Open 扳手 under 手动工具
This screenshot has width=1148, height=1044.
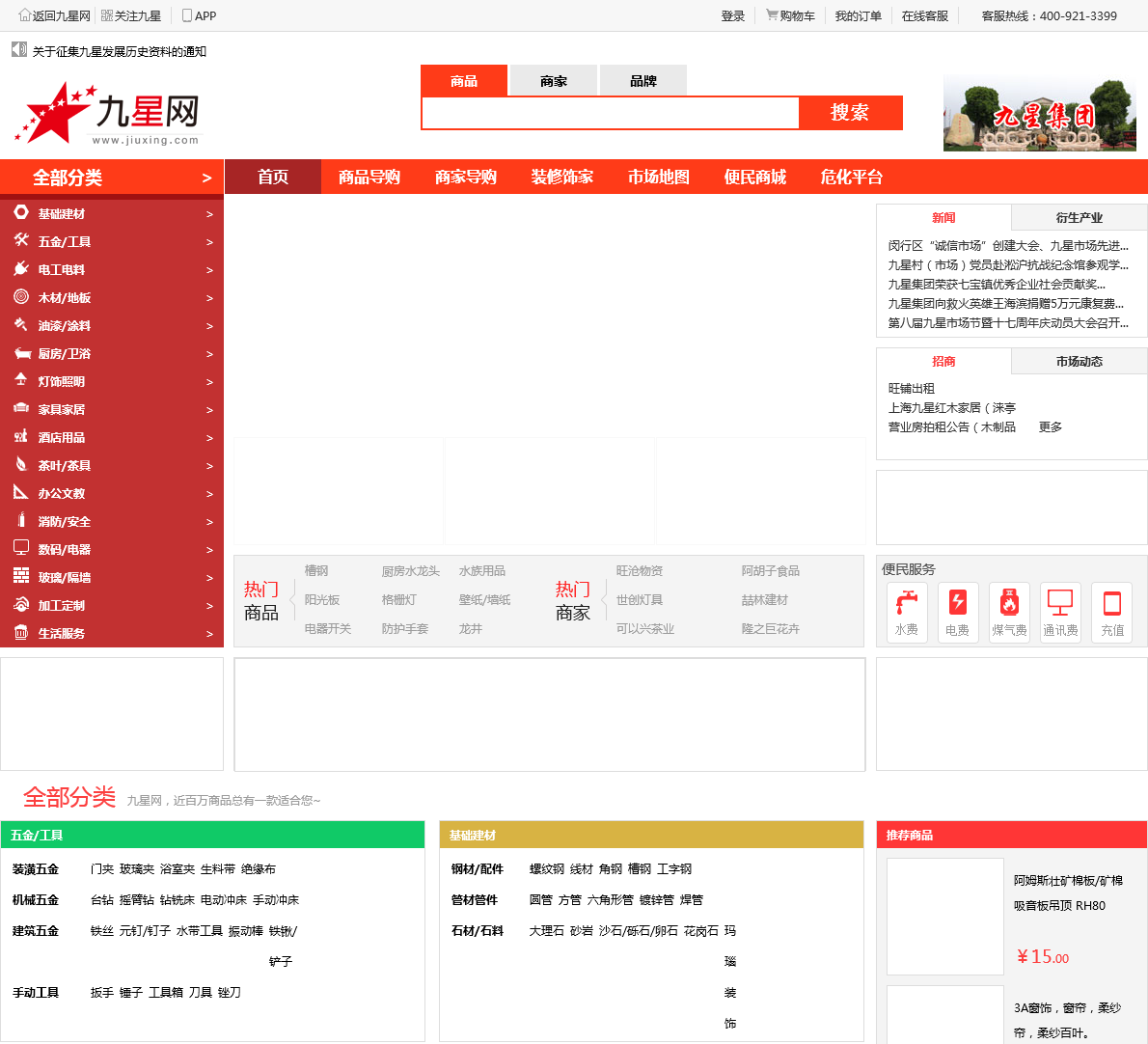pyautogui.click(x=101, y=992)
